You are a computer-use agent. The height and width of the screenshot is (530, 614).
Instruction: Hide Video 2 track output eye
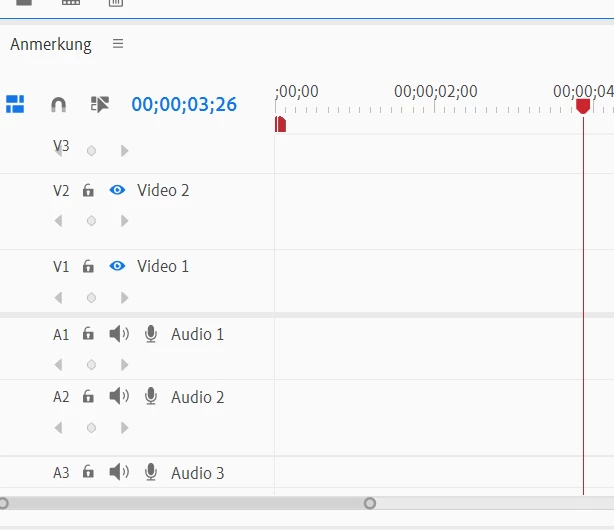coord(117,190)
